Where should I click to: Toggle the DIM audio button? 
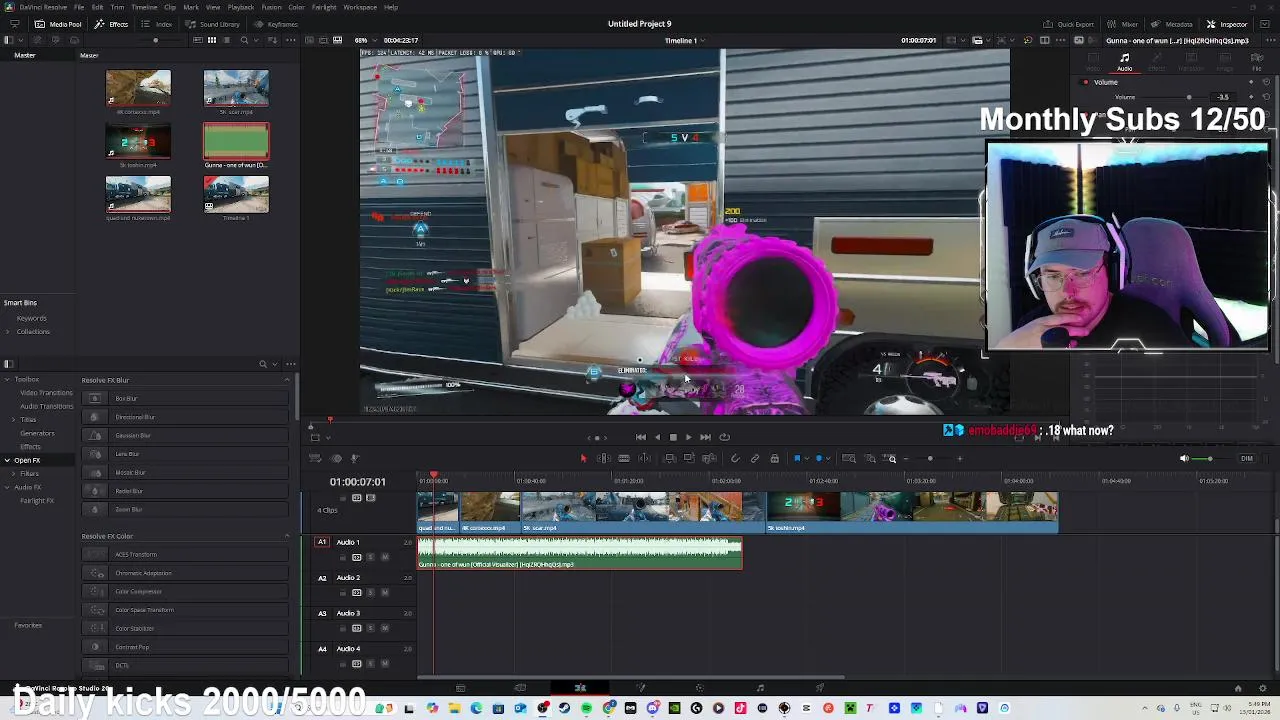click(1246, 459)
